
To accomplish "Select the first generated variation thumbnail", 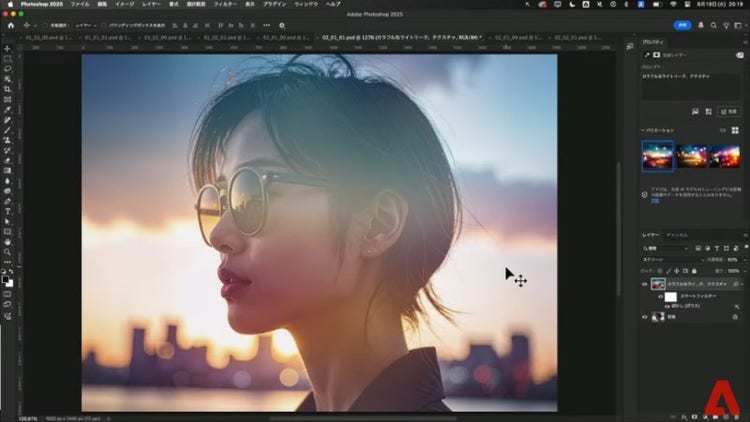I will point(656,155).
